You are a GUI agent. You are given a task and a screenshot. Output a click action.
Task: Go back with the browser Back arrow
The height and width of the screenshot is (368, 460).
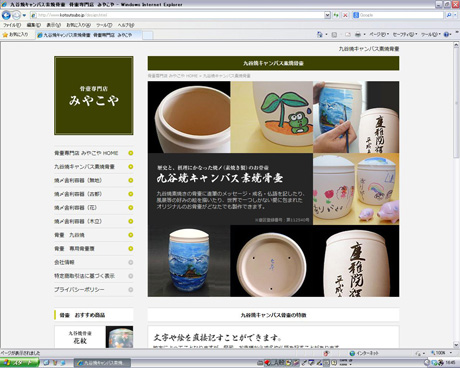tap(6, 15)
